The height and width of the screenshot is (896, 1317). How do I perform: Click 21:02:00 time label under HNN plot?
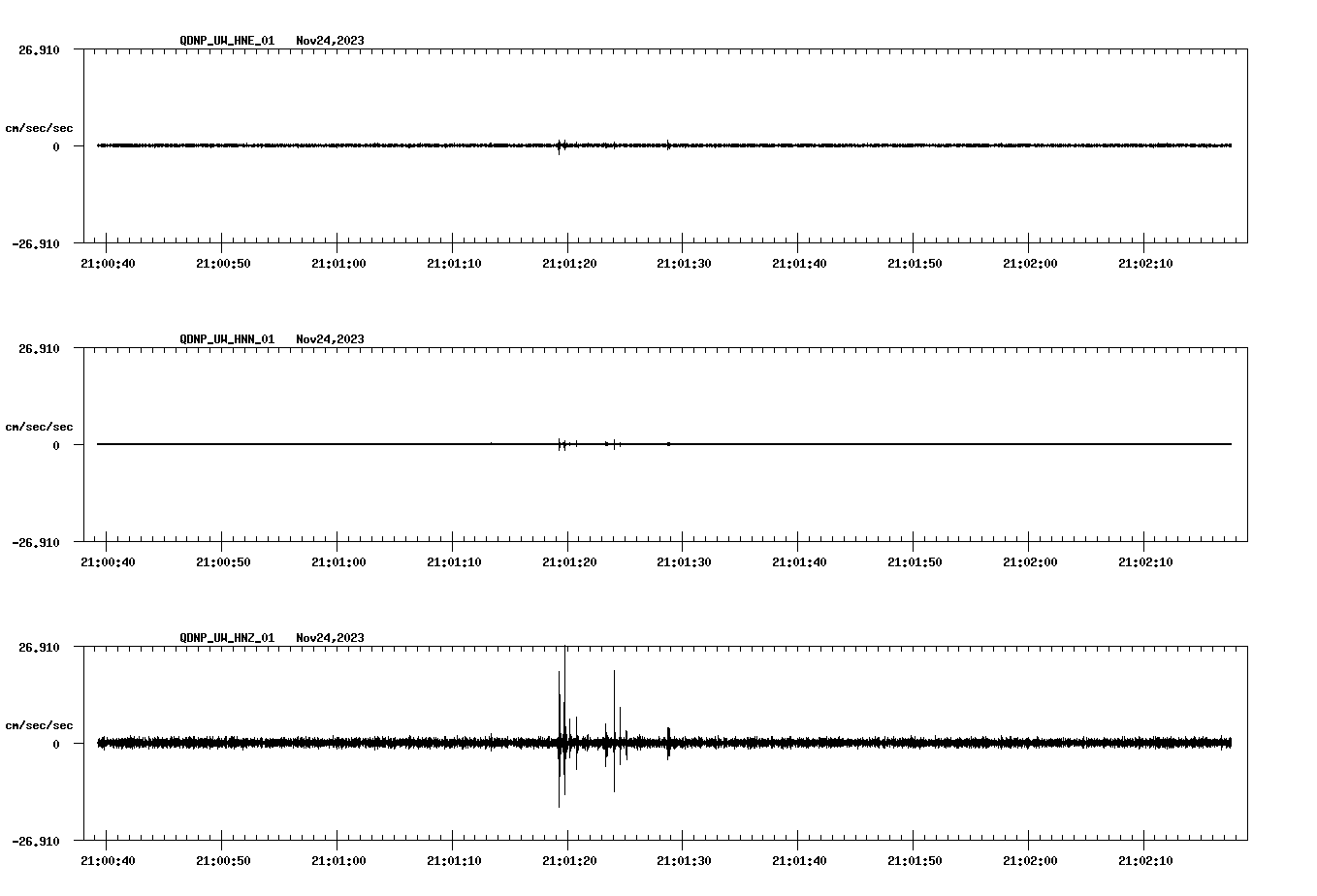(x=1030, y=562)
